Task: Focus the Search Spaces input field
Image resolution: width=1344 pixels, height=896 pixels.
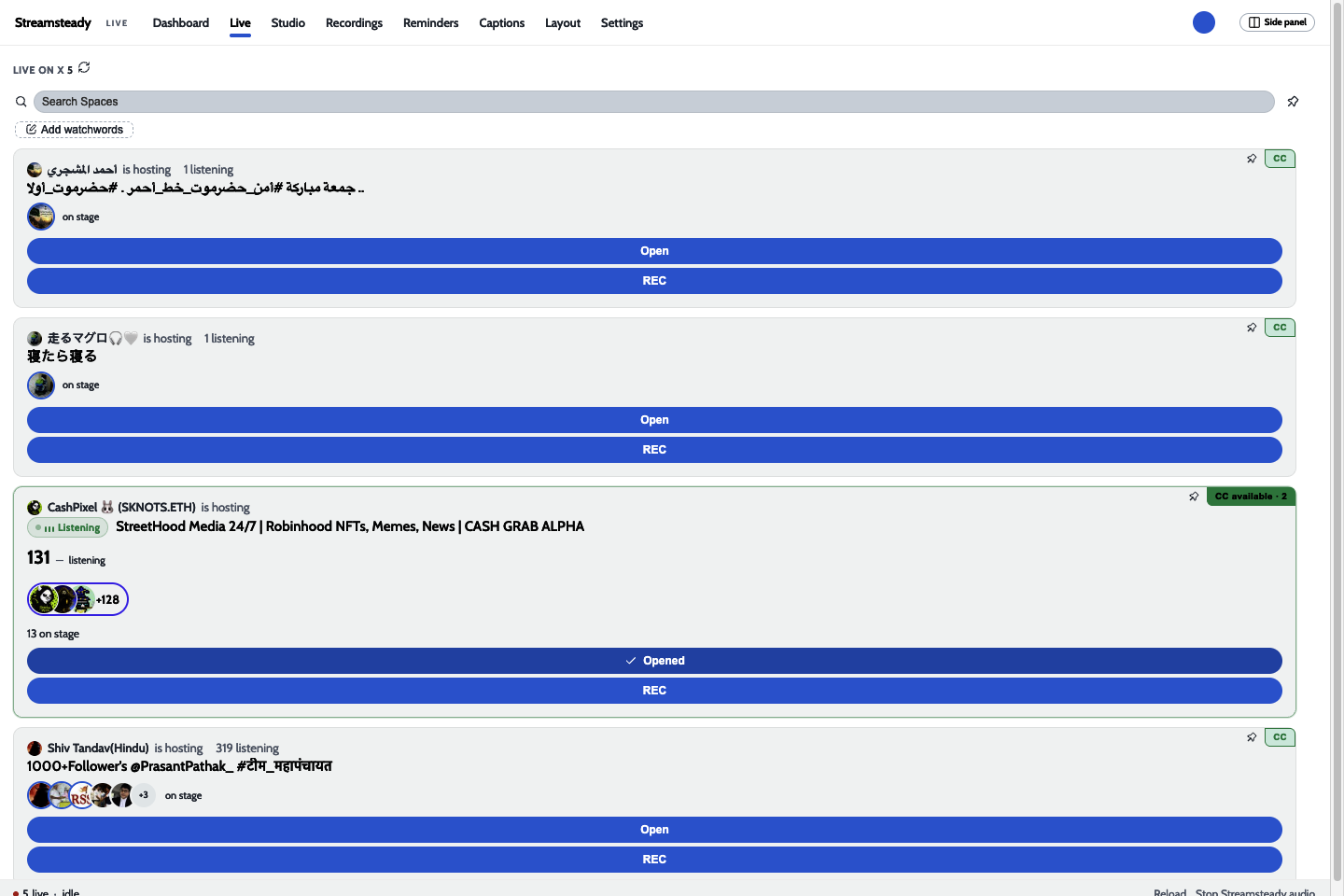Action: (653, 102)
